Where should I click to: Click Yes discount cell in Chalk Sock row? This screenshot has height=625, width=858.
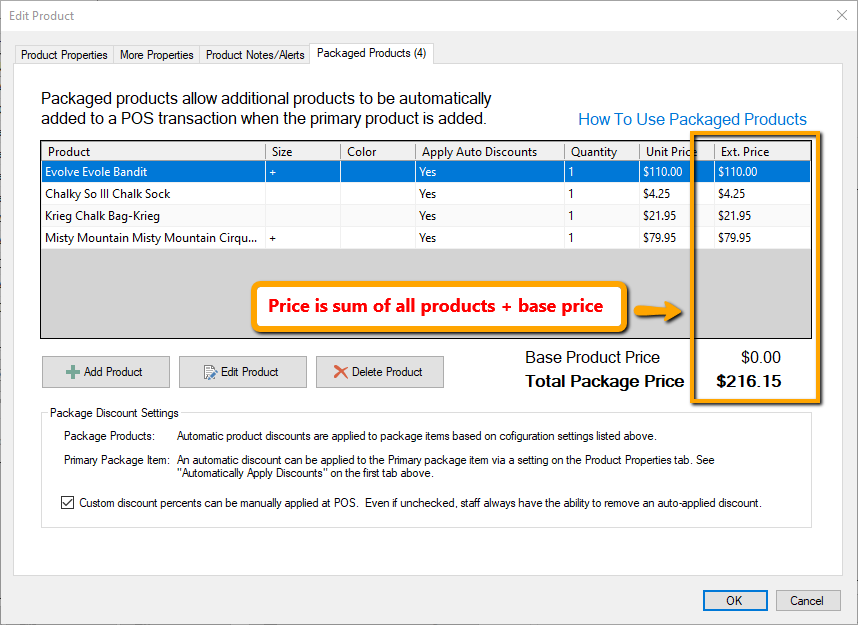(490, 194)
